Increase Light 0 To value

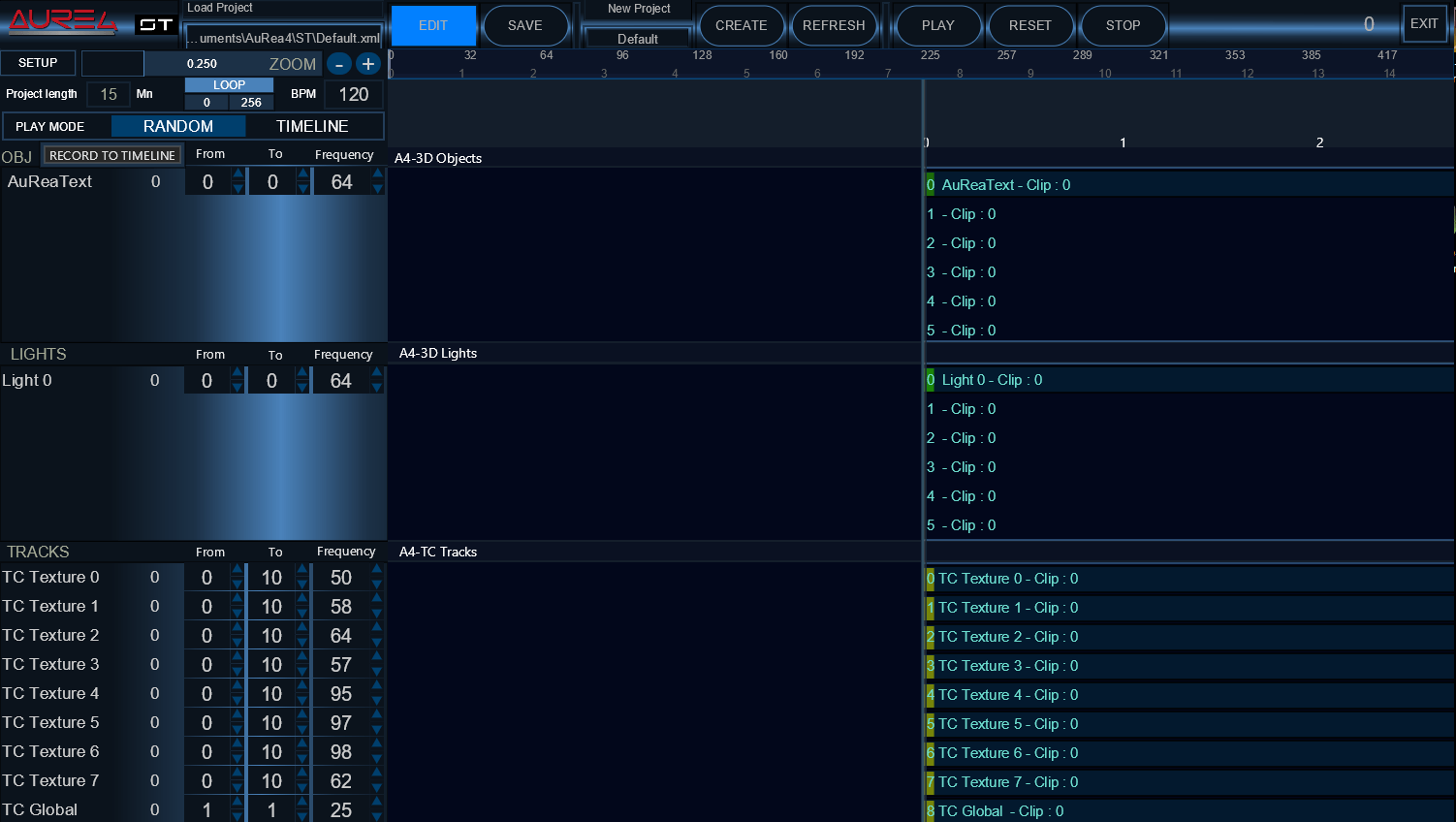302,373
